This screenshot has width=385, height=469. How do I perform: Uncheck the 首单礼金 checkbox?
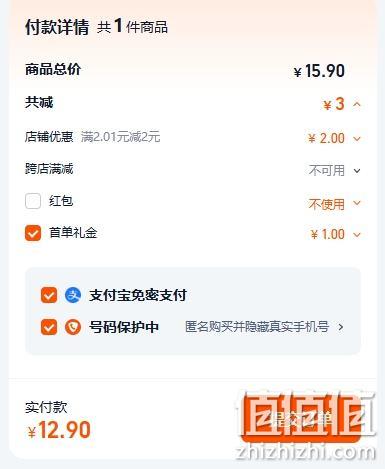(x=33, y=233)
